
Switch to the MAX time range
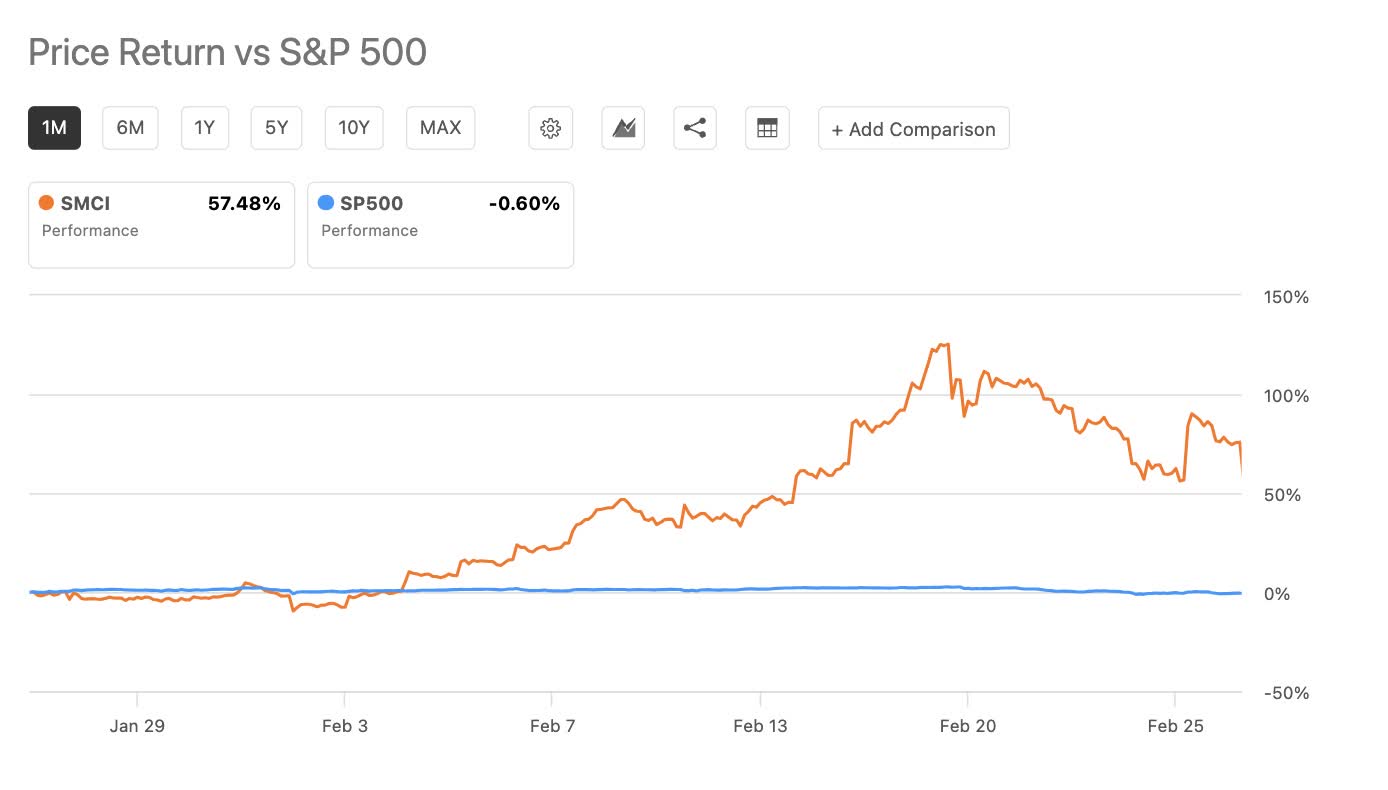[440, 128]
